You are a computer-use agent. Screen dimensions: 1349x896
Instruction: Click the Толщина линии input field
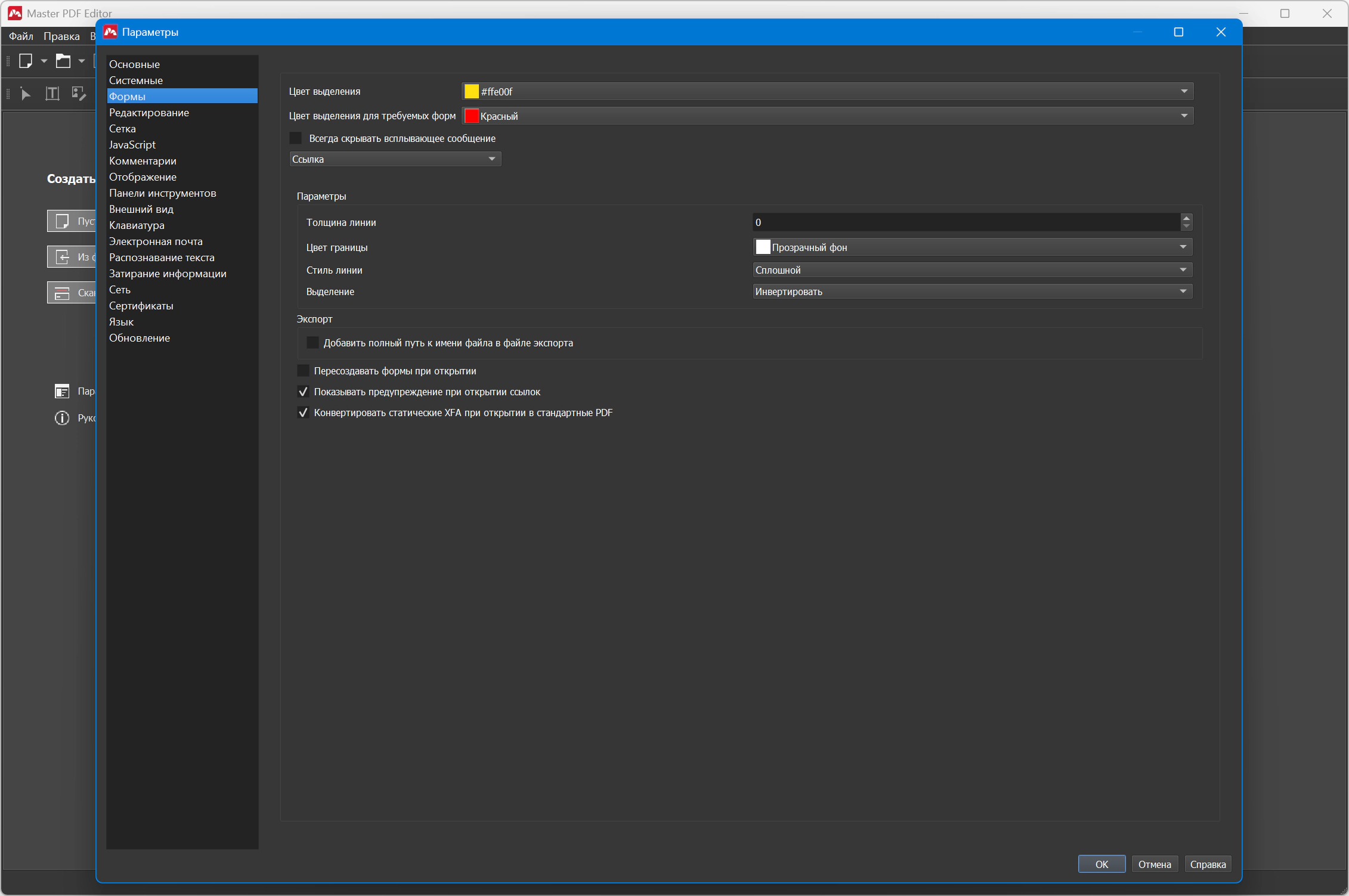966,222
